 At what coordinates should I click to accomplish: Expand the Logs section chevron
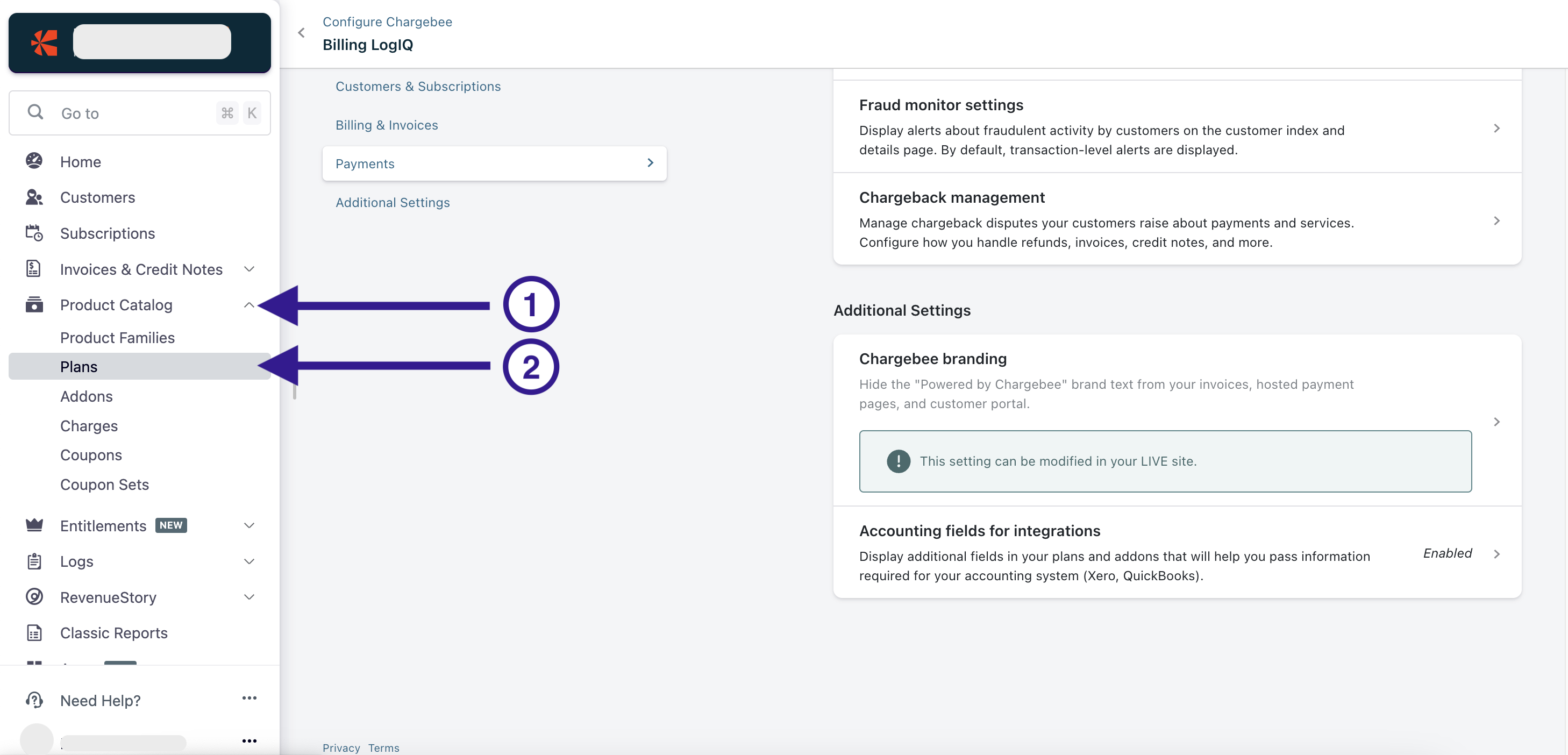click(x=249, y=561)
